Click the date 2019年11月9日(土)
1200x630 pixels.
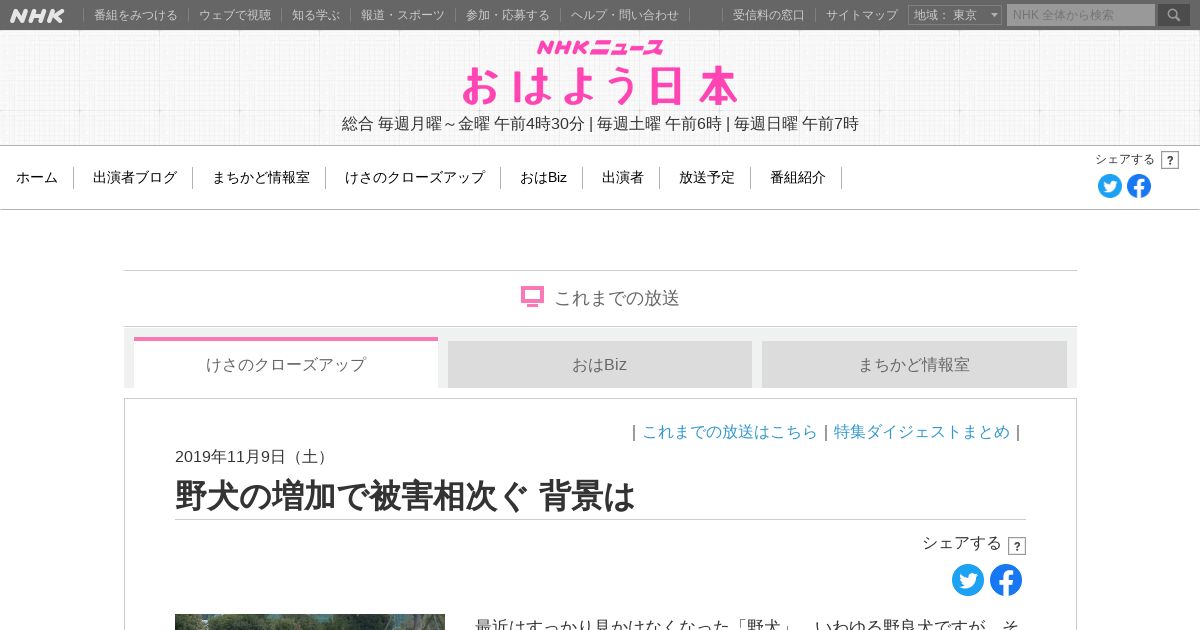pos(254,457)
